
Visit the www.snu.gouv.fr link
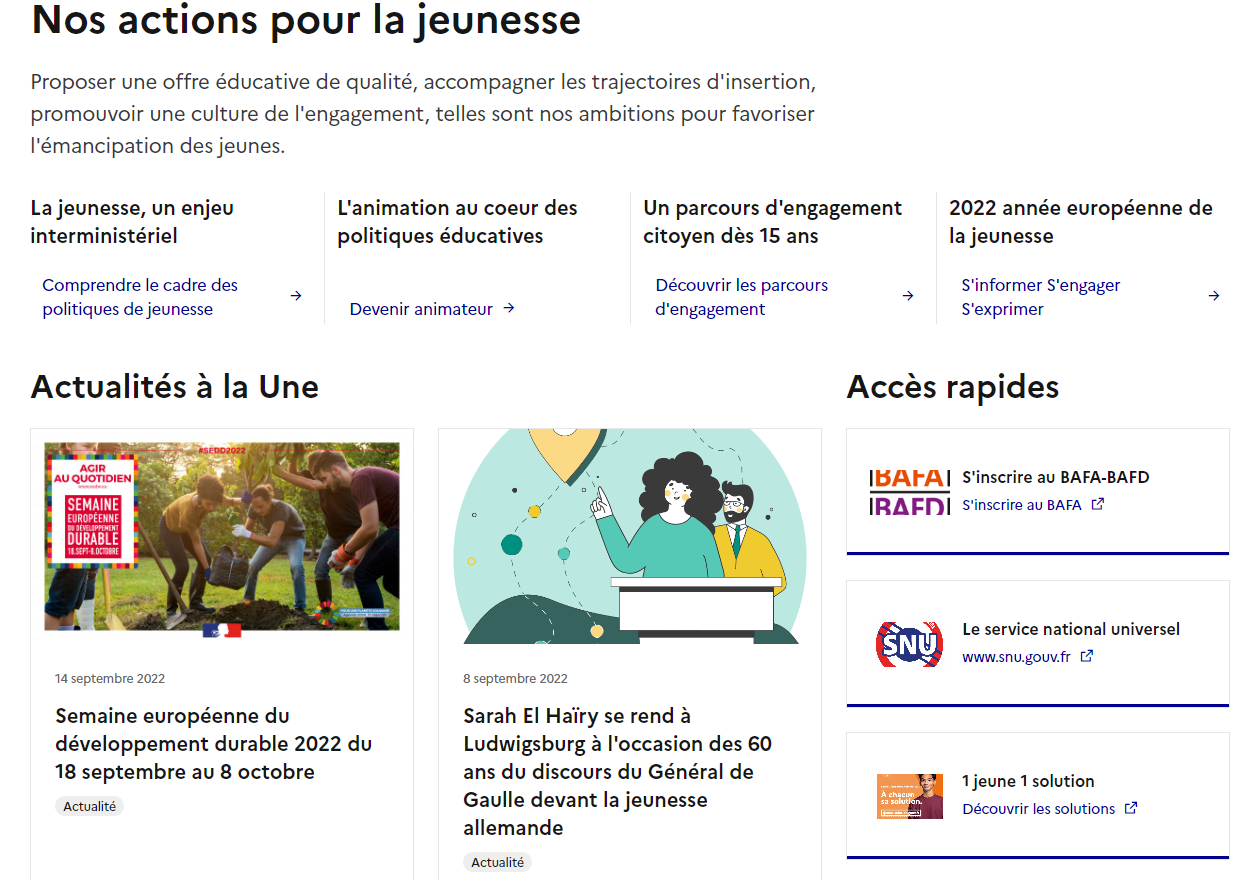click(x=1016, y=657)
